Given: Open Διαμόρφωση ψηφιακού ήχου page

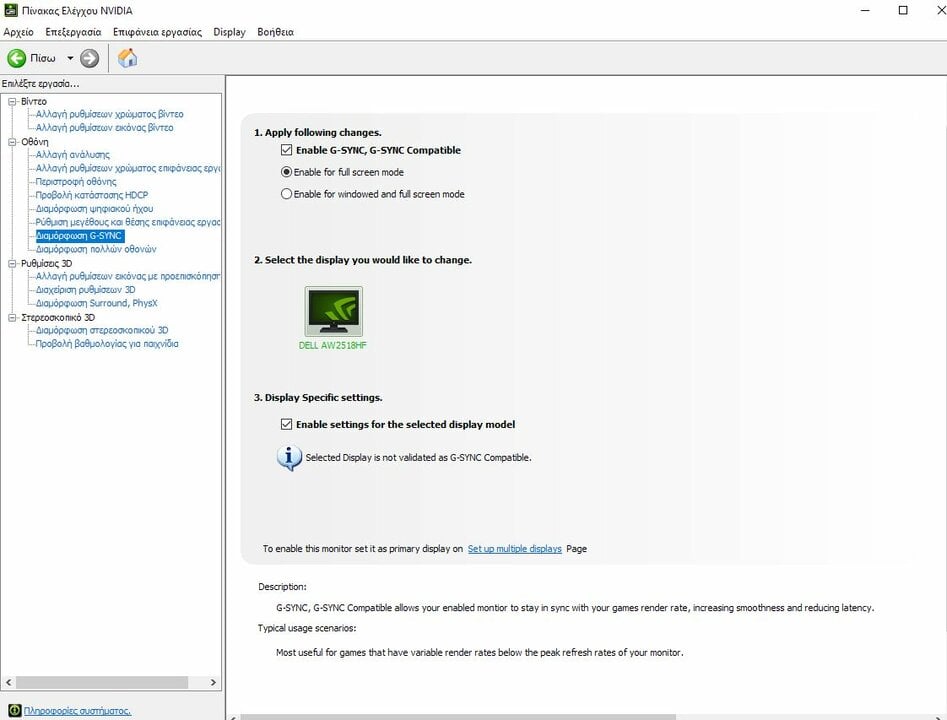Looking at the screenshot, I should tap(94, 208).
